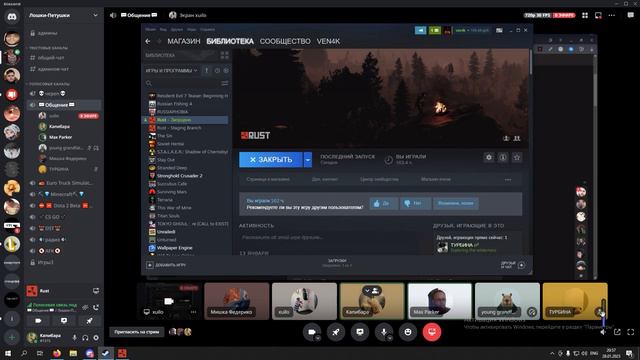Open the Rust stream monitor icon

[x=96, y=291]
